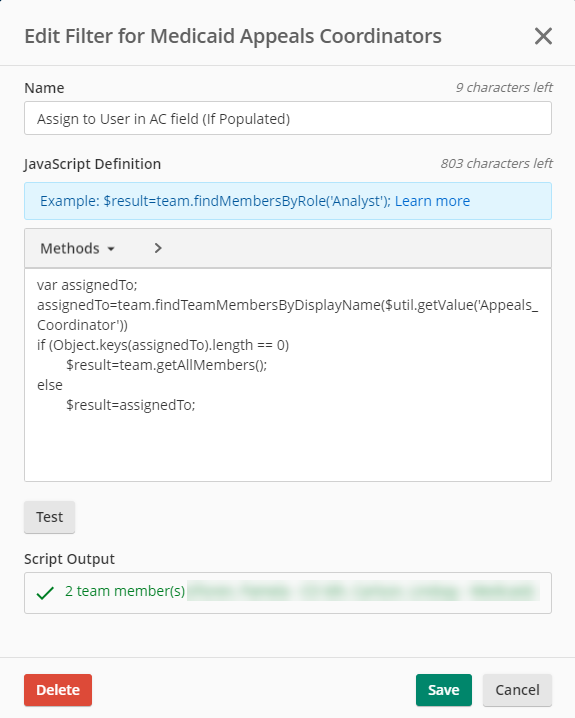The height and width of the screenshot is (718, 575).
Task: Click the '$result=assignedTo;' code line
Action: [x=130, y=405]
